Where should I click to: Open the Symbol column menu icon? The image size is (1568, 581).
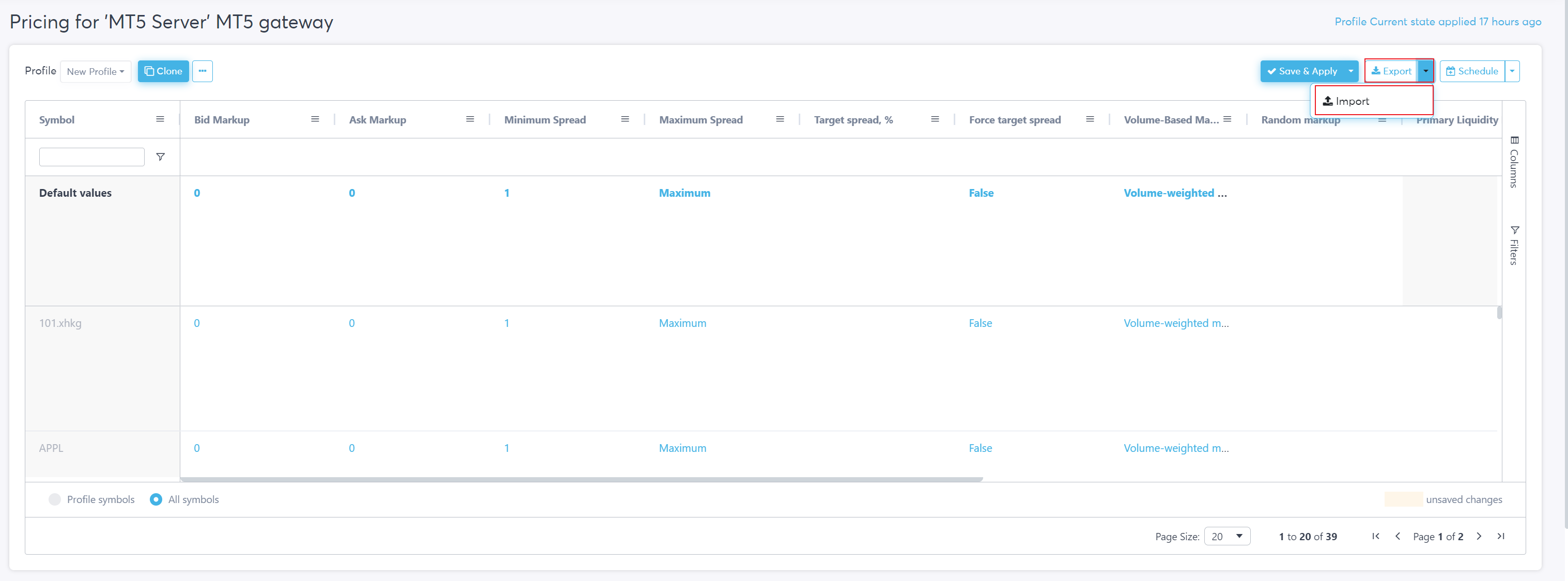pos(160,119)
